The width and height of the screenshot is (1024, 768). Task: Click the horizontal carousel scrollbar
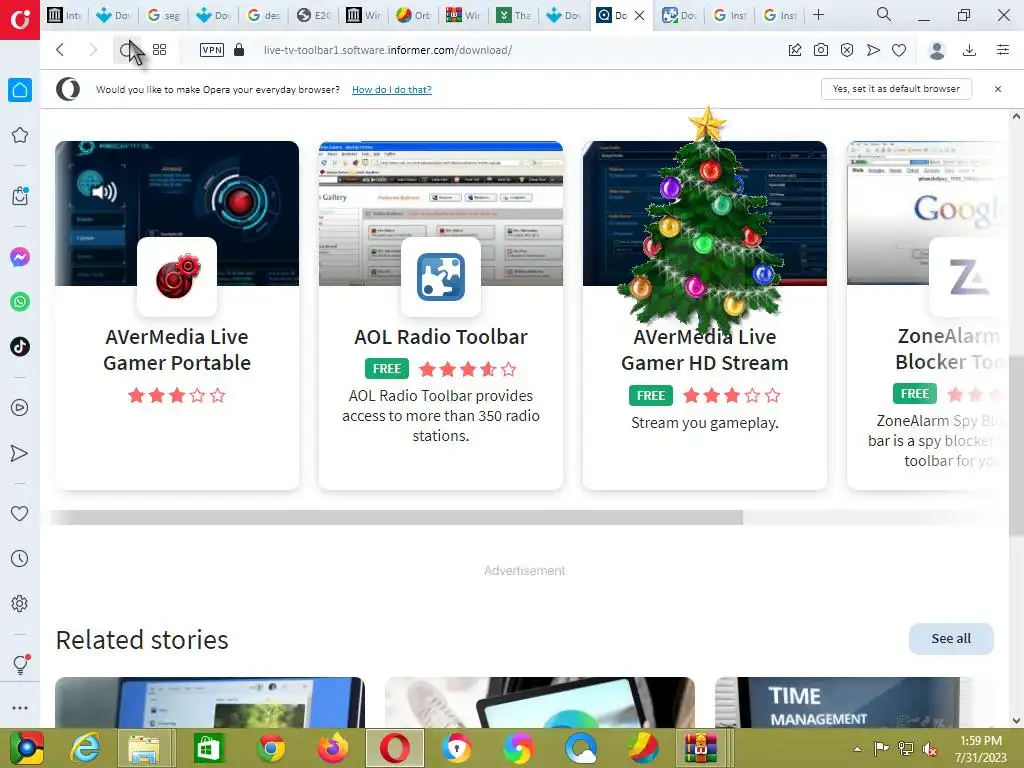click(x=396, y=518)
